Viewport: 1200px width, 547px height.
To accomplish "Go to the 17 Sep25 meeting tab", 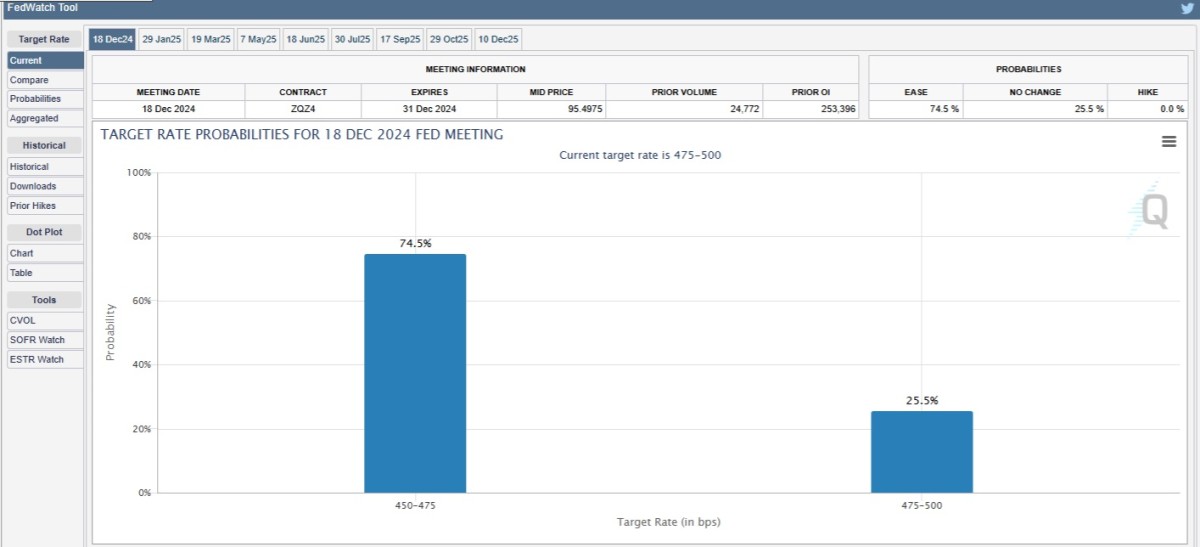I will (x=401, y=39).
